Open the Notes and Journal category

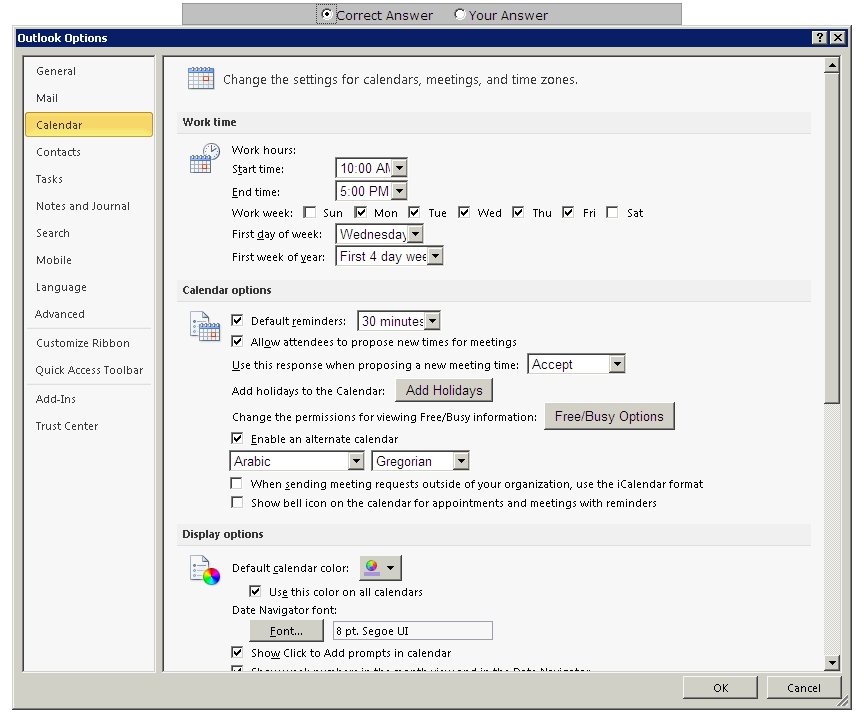(x=89, y=206)
